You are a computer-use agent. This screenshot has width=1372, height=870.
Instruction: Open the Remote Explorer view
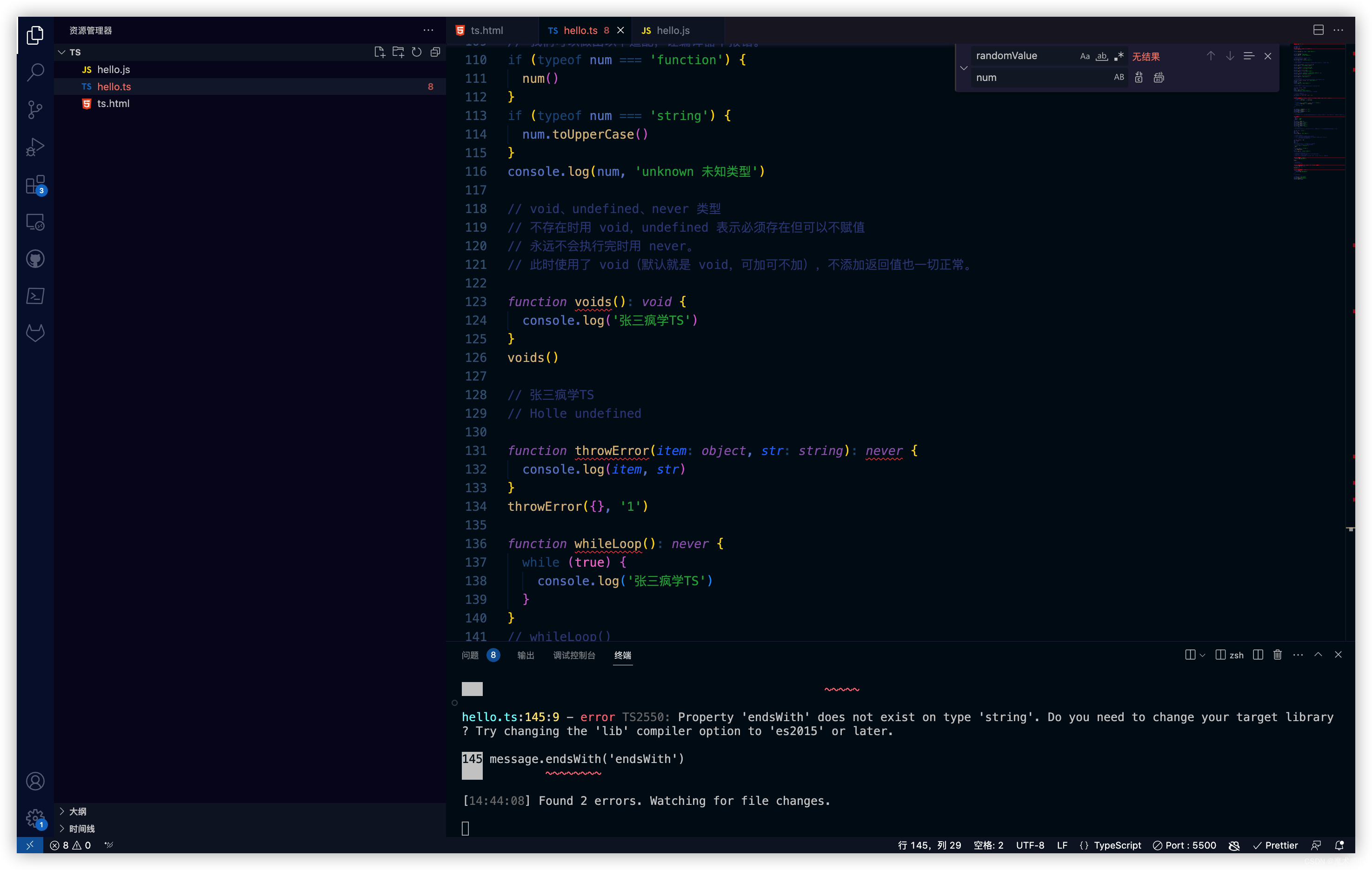point(35,222)
